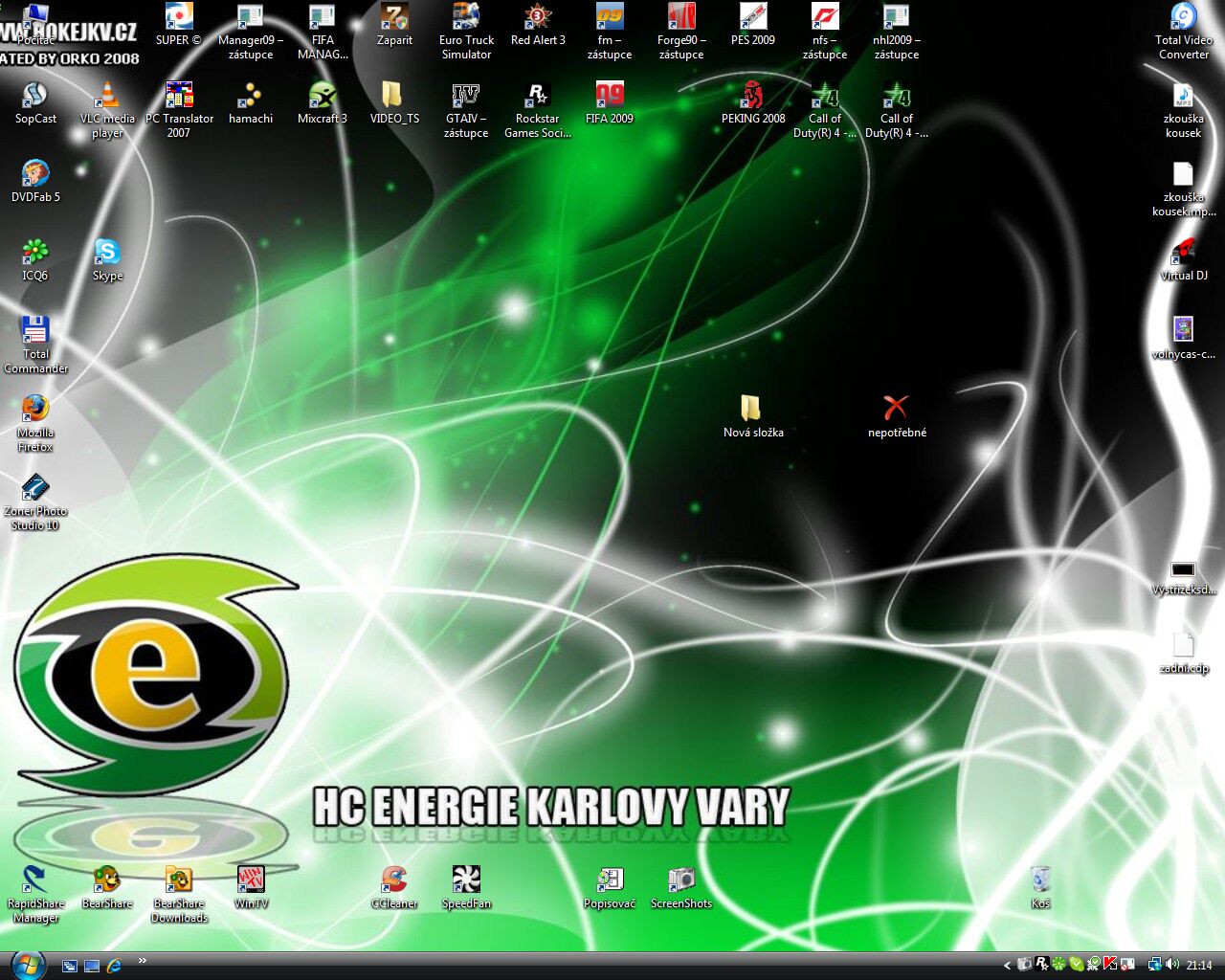Open the WinTV desktop shortcut
Screen dimensions: 1225x980
tap(251, 886)
